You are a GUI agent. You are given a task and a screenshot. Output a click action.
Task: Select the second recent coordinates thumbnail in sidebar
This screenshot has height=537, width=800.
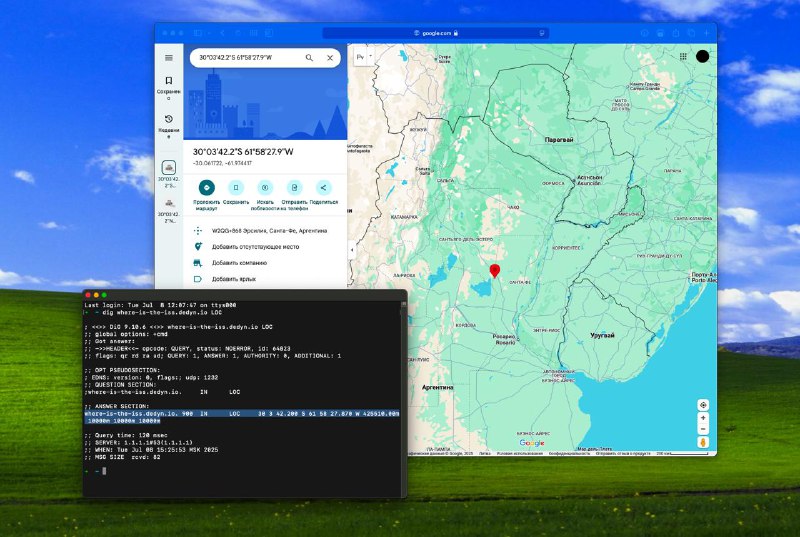coord(169,203)
